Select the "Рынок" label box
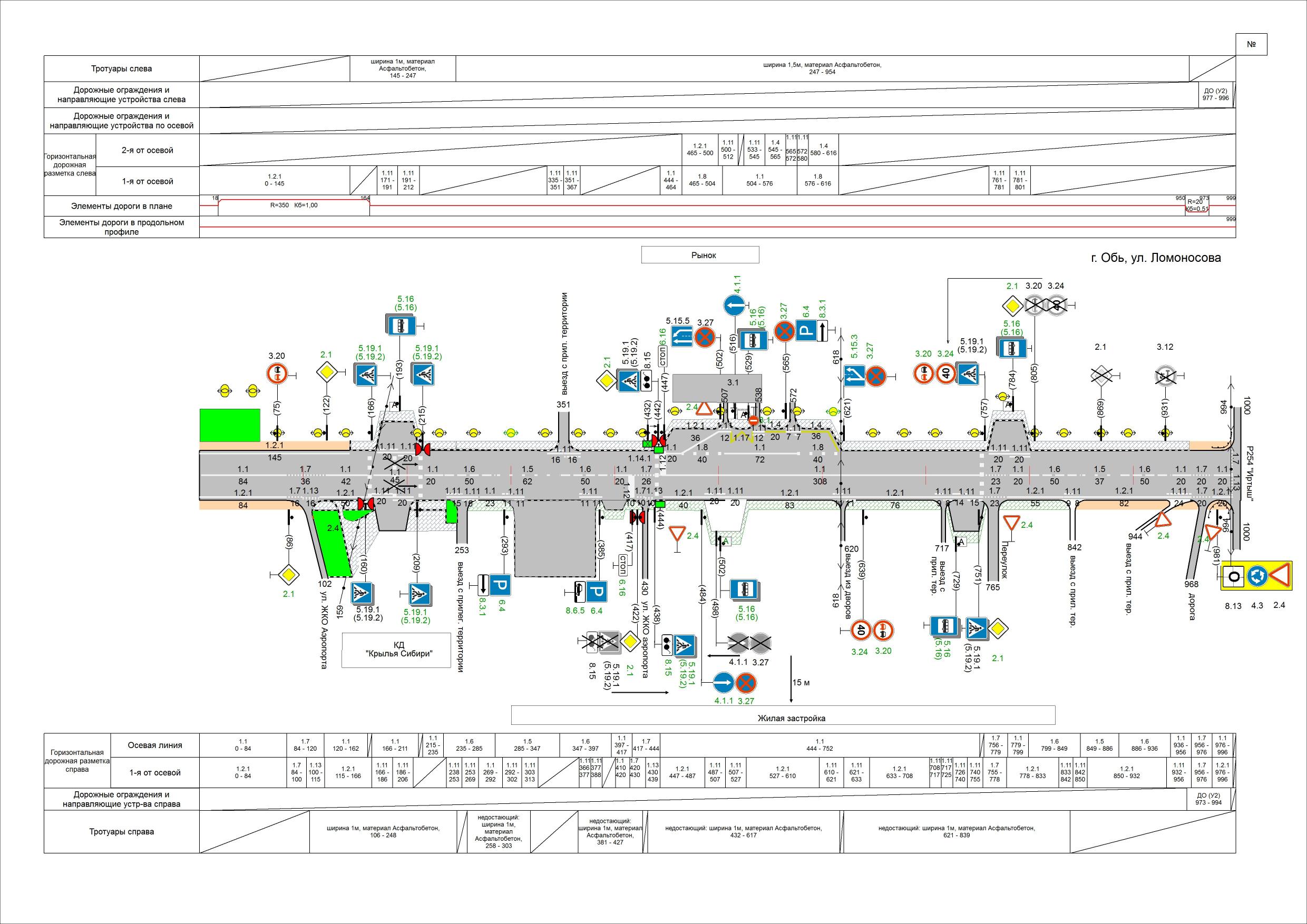Screen dimensions: 1307x924 tap(700, 255)
